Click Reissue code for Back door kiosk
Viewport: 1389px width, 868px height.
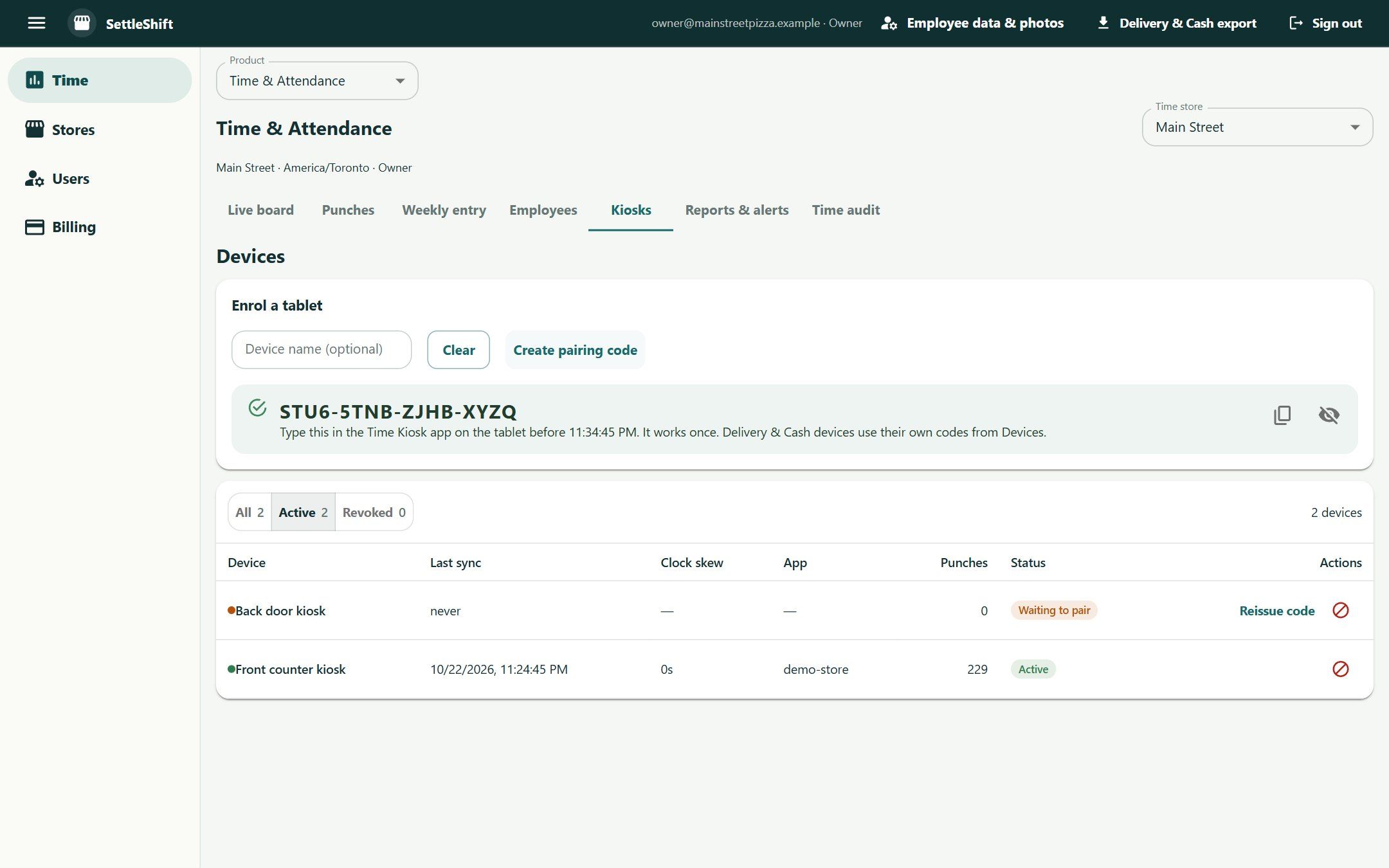point(1276,610)
